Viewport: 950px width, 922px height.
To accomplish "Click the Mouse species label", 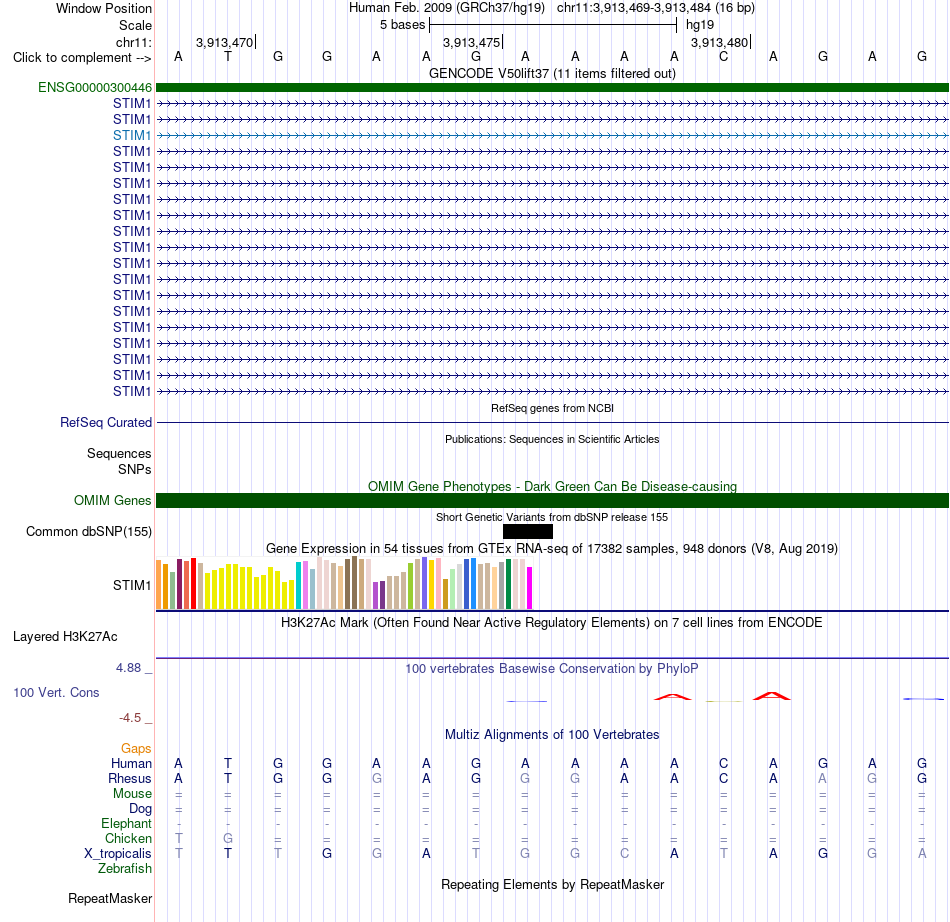I will [132, 793].
